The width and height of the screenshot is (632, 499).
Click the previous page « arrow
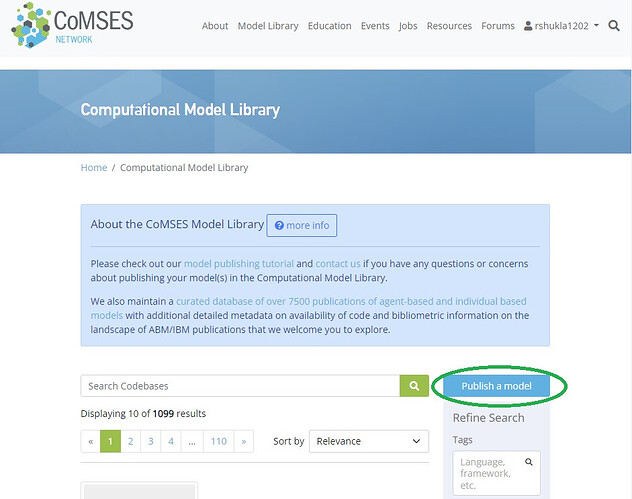click(x=91, y=441)
